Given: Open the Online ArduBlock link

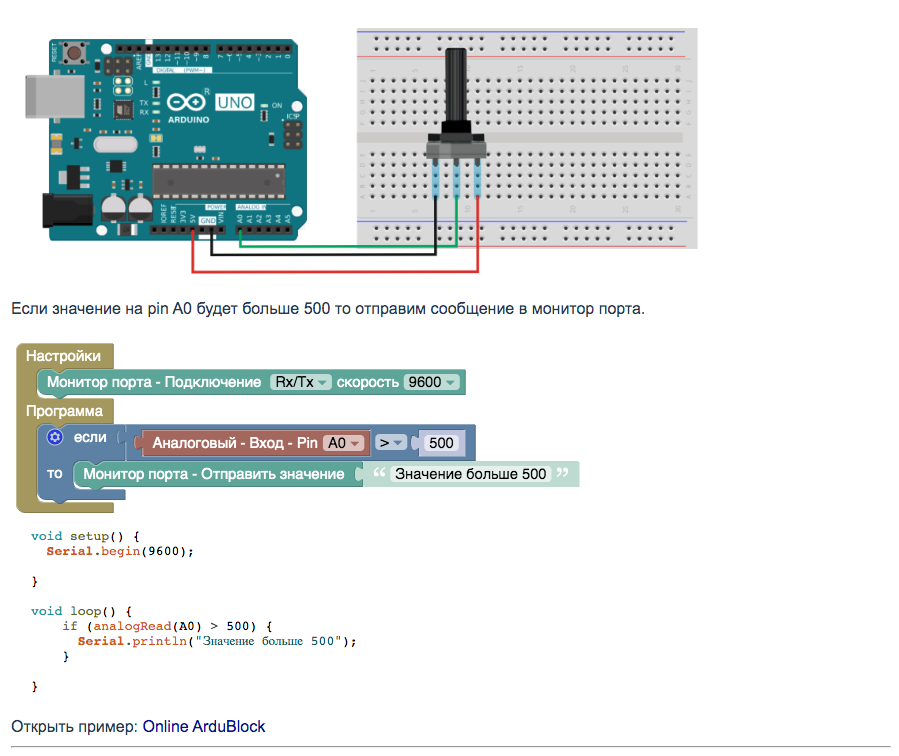Looking at the screenshot, I should pos(204,726).
